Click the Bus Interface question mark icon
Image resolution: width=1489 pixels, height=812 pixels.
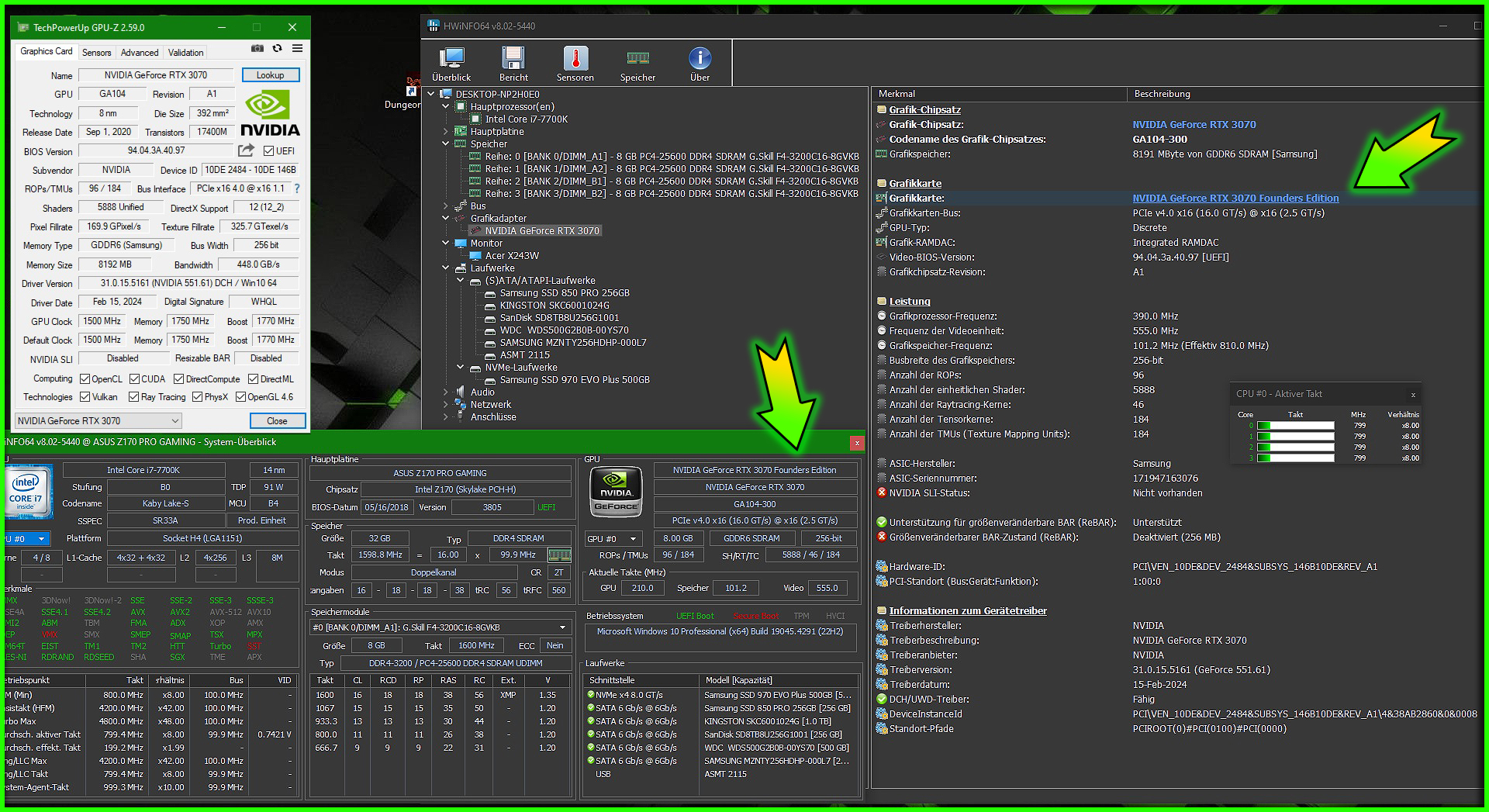[296, 188]
